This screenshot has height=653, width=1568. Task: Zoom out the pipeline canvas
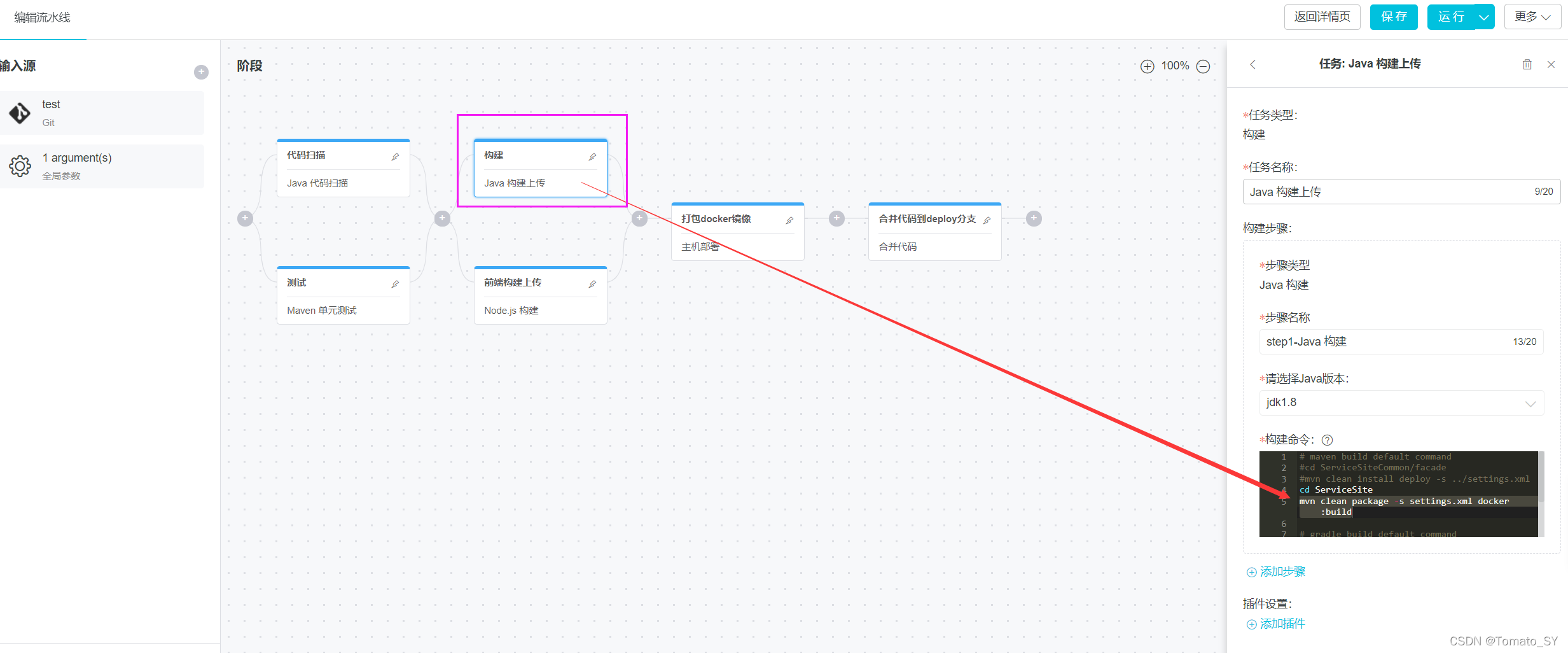(1203, 66)
